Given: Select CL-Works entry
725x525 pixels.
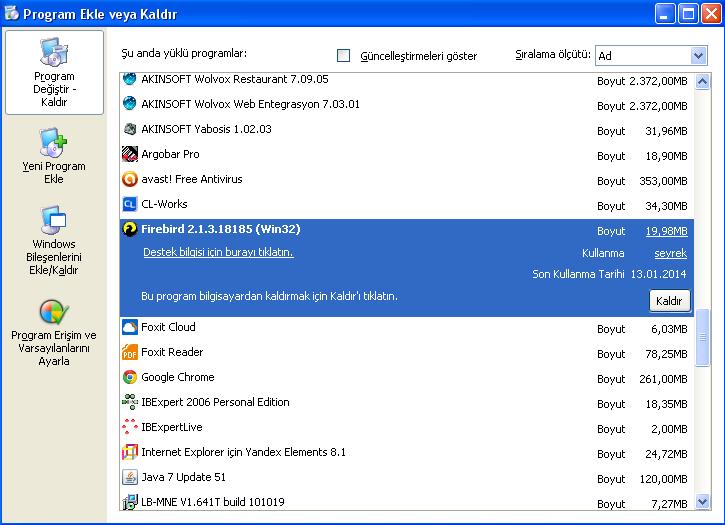Looking at the screenshot, I should point(406,204).
